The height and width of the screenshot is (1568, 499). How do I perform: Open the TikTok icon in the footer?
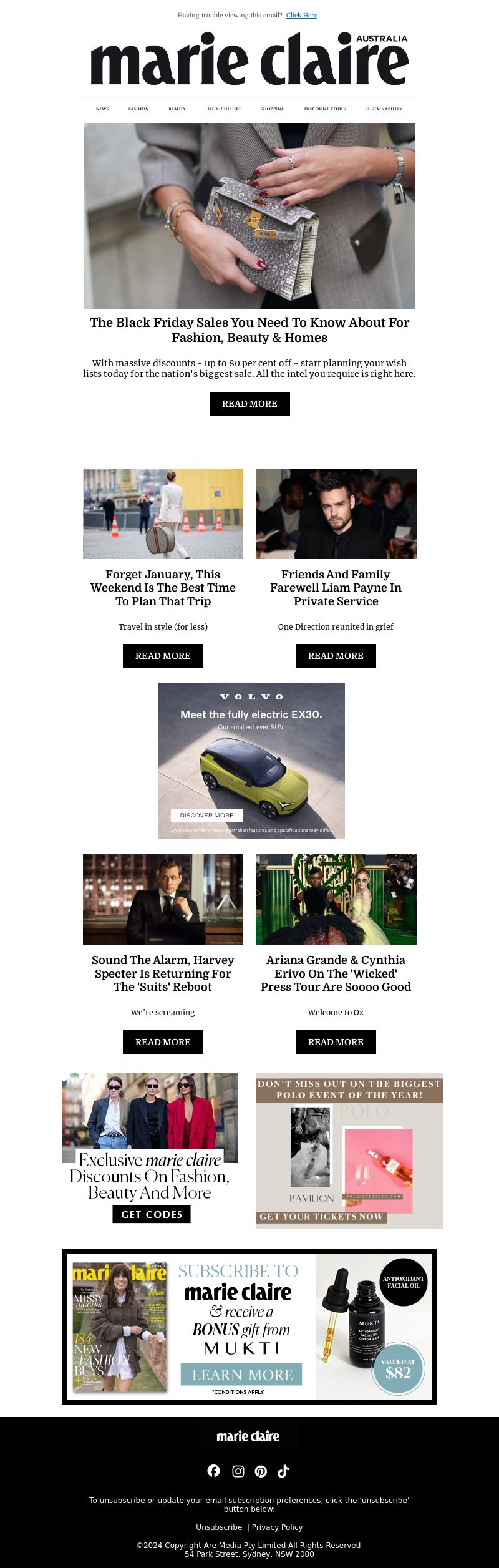(283, 1471)
